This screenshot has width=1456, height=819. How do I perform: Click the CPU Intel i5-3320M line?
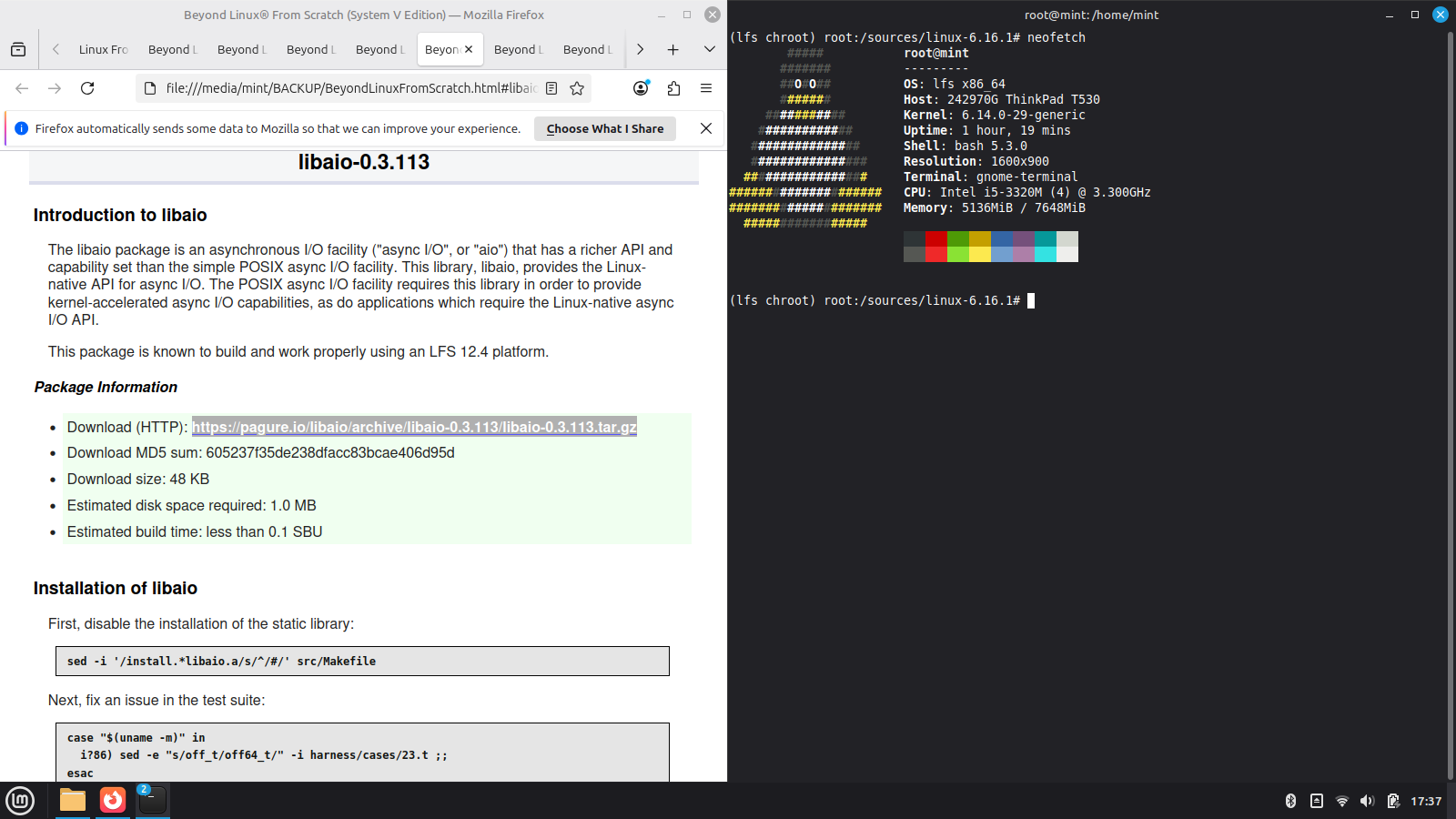(1027, 192)
